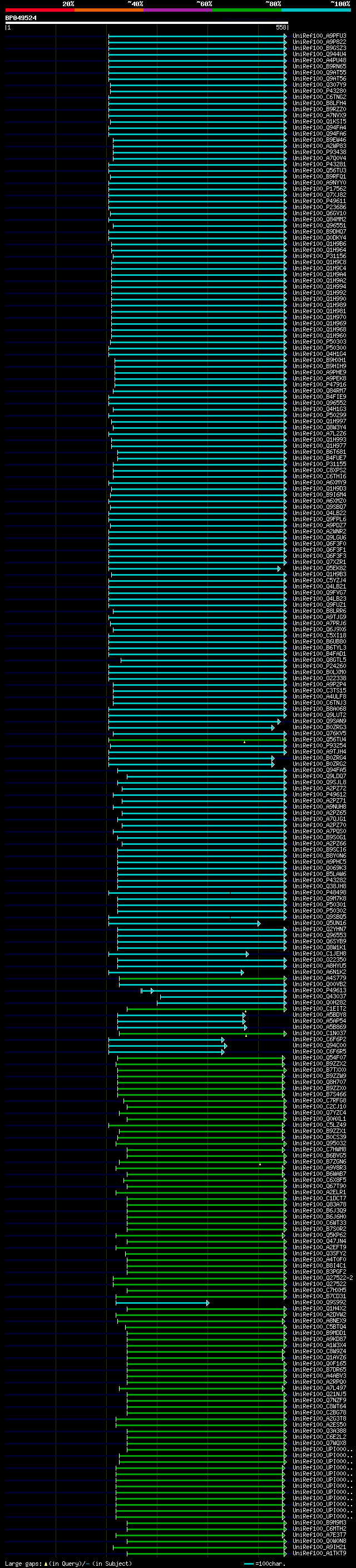Select the UniRef100_Q56TU4 entry

tap(319, 740)
